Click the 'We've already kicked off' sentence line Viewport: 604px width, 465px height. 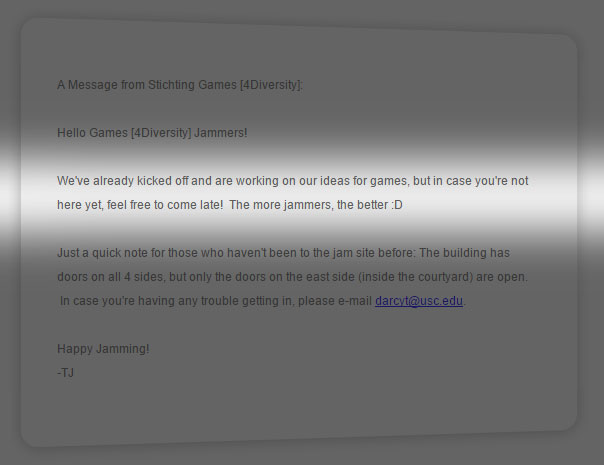292,181
